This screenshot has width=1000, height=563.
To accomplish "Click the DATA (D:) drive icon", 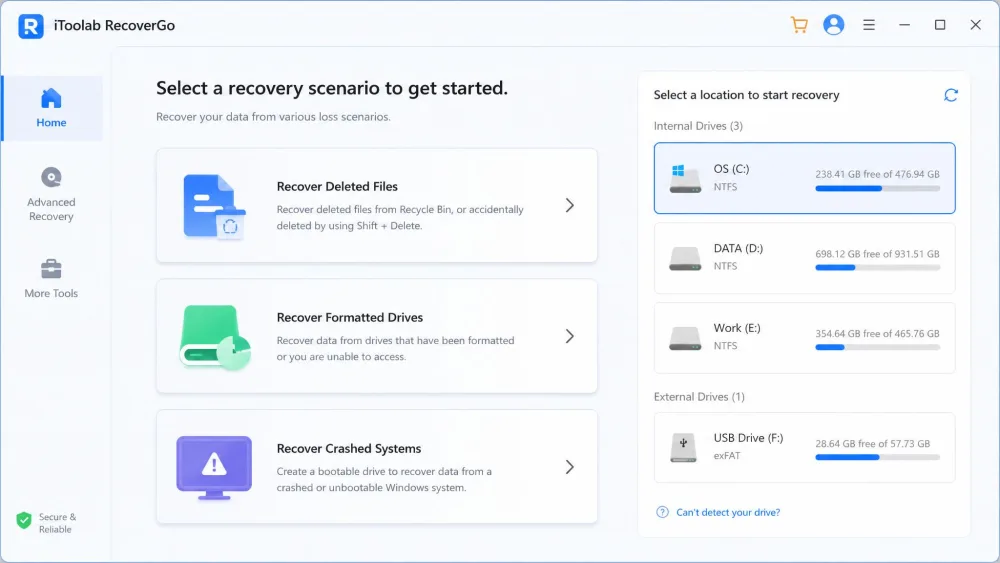I will (x=685, y=258).
